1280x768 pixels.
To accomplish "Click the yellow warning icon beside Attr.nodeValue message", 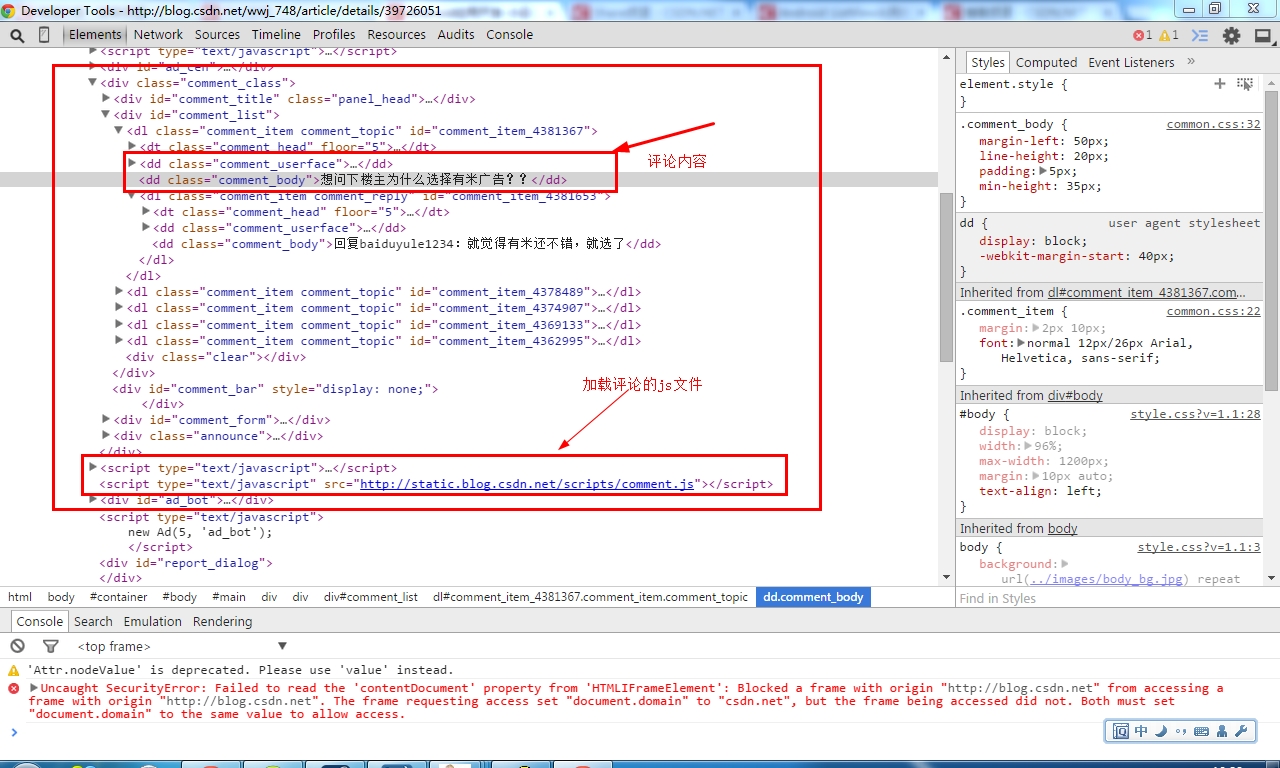I will (14, 670).
